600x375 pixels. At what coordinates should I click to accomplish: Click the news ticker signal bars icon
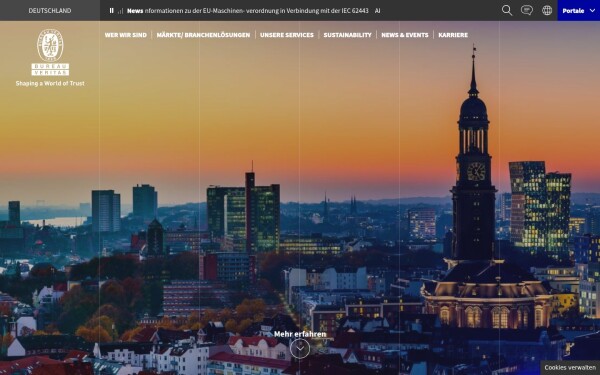[121, 11]
